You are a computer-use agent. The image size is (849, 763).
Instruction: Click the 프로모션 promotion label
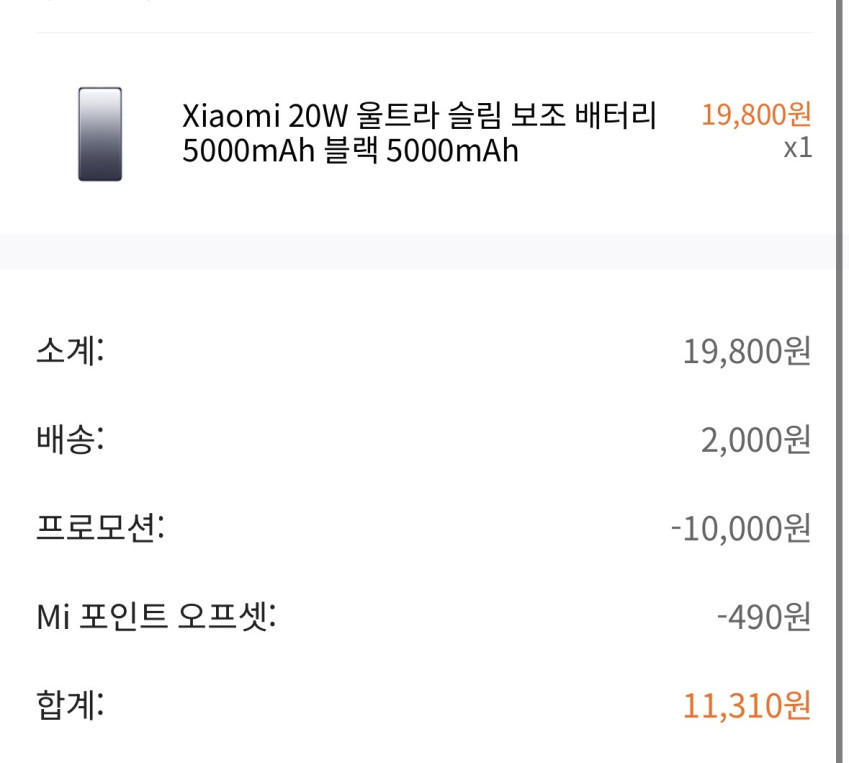coord(100,527)
